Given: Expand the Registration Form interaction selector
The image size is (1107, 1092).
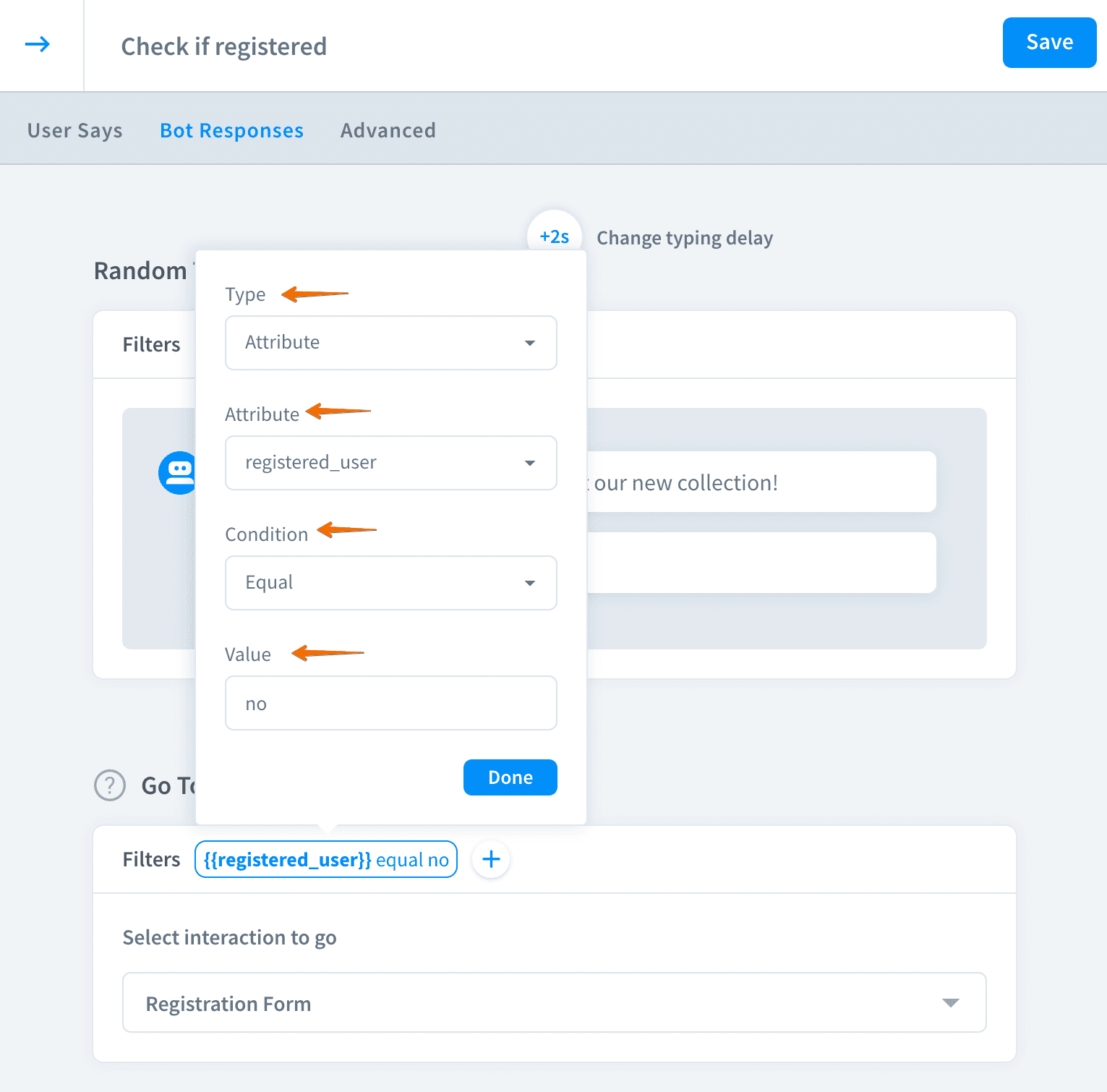Looking at the screenshot, I should (x=554, y=1002).
